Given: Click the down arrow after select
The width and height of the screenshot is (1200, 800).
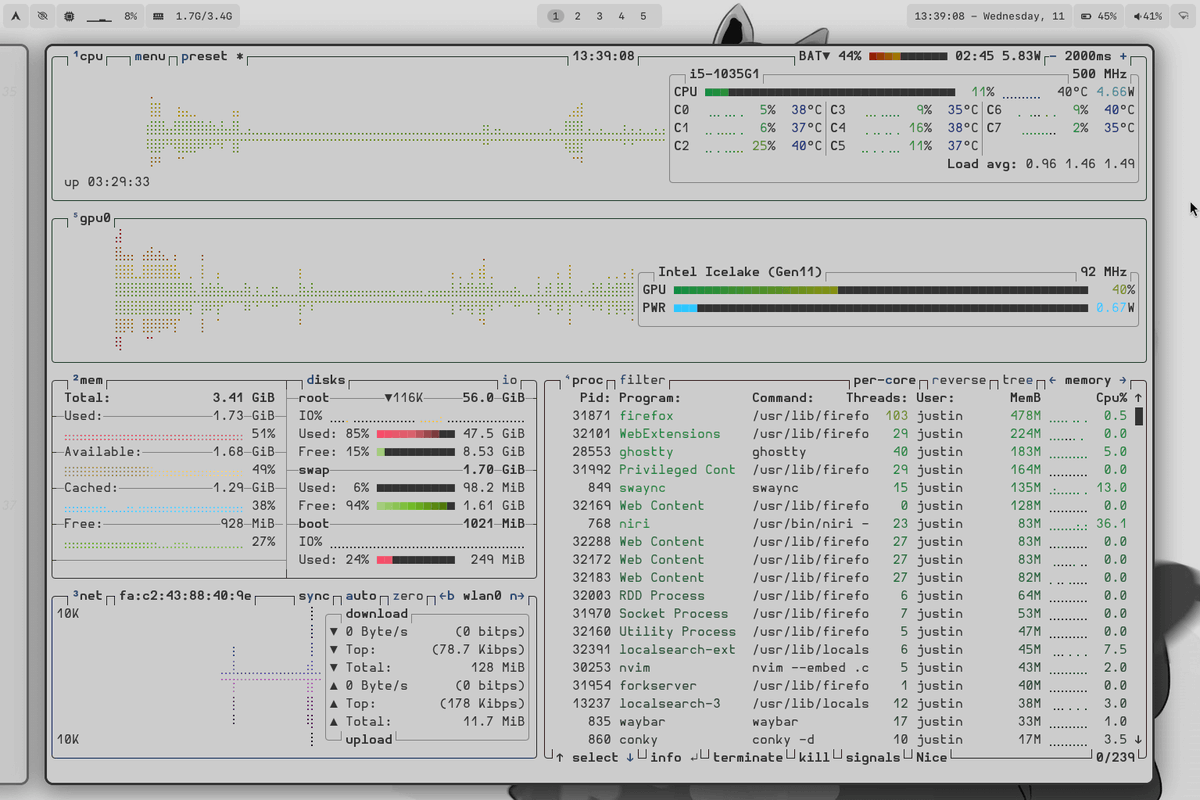Looking at the screenshot, I should [630, 757].
